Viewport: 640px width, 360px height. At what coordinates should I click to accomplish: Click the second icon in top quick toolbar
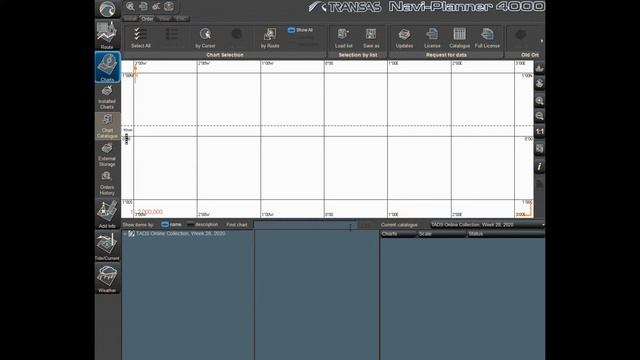point(143,6)
